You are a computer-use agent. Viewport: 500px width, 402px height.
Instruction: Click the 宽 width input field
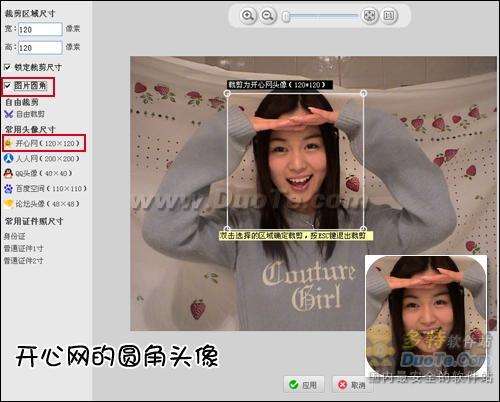[40, 29]
